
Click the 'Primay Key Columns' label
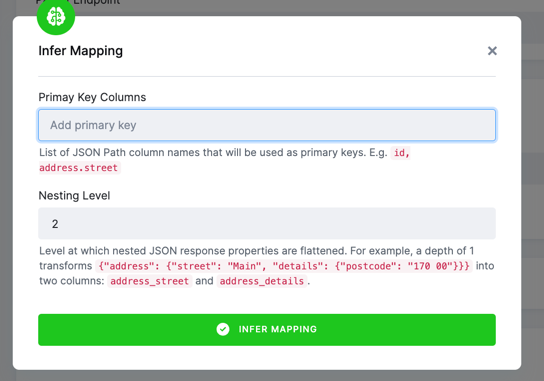click(92, 97)
